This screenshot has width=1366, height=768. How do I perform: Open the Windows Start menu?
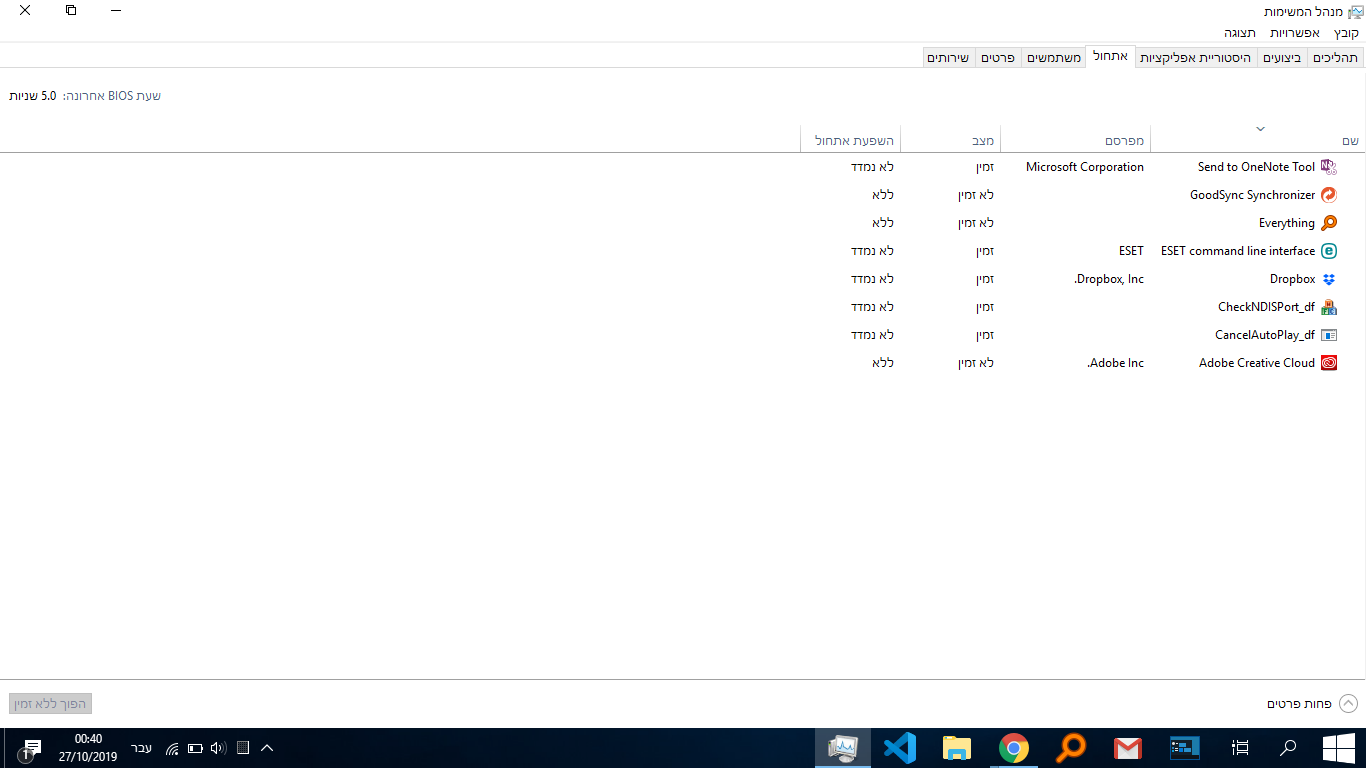coord(1338,748)
